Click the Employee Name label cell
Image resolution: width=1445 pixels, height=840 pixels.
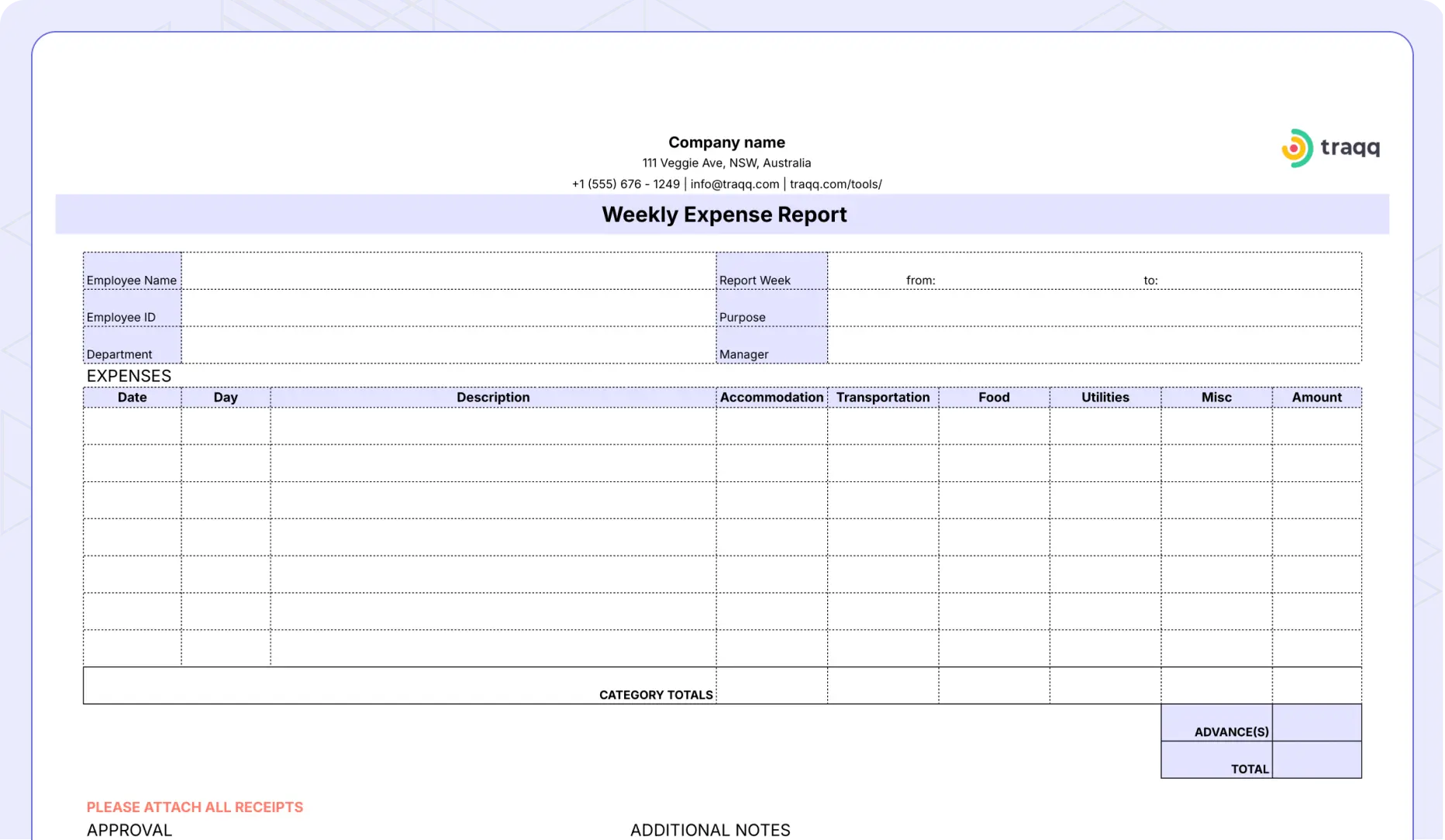133,271
